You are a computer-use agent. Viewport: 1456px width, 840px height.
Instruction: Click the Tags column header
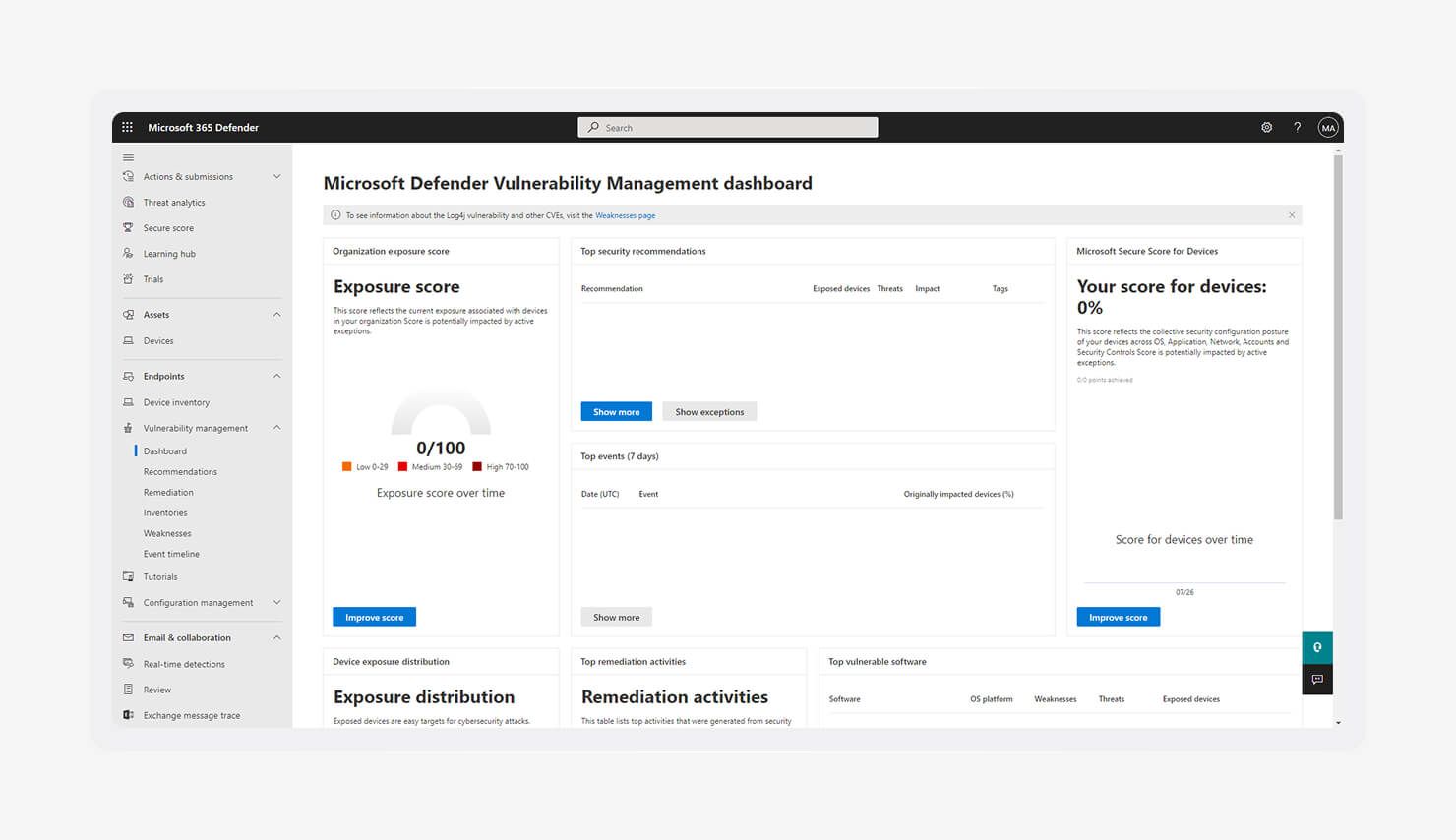tap(1001, 289)
